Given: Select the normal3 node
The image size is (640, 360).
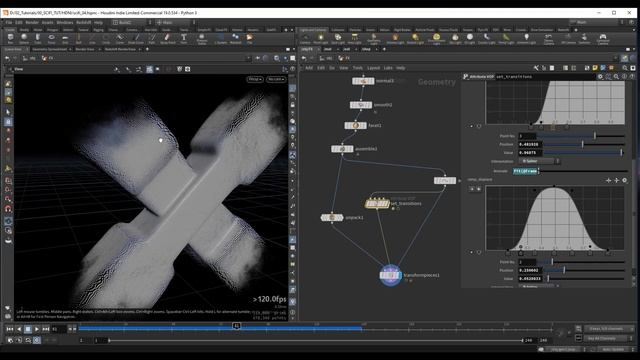Looking at the screenshot, I should 363,81.
